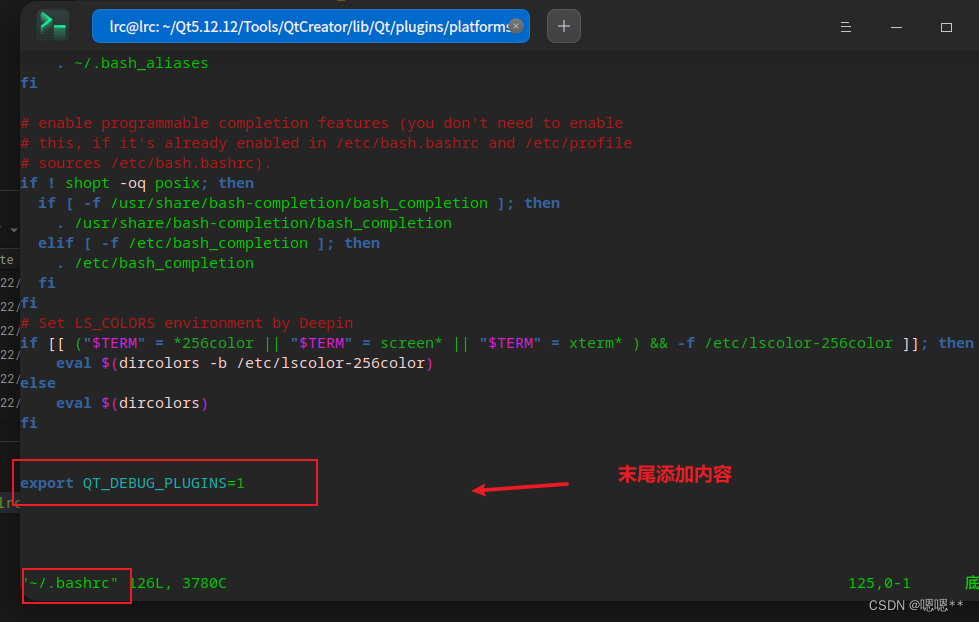Click the '~/.bashrc' filename in status line
The width and height of the screenshot is (979, 622).
click(70, 583)
